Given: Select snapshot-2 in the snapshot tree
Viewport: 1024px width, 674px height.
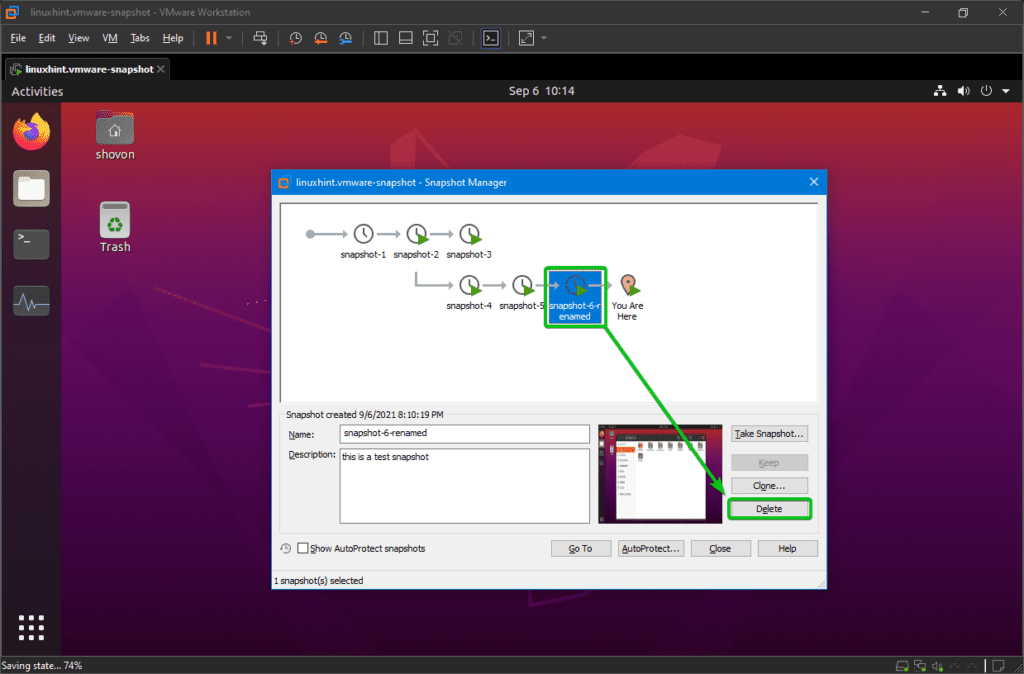Looking at the screenshot, I should pos(416,241).
